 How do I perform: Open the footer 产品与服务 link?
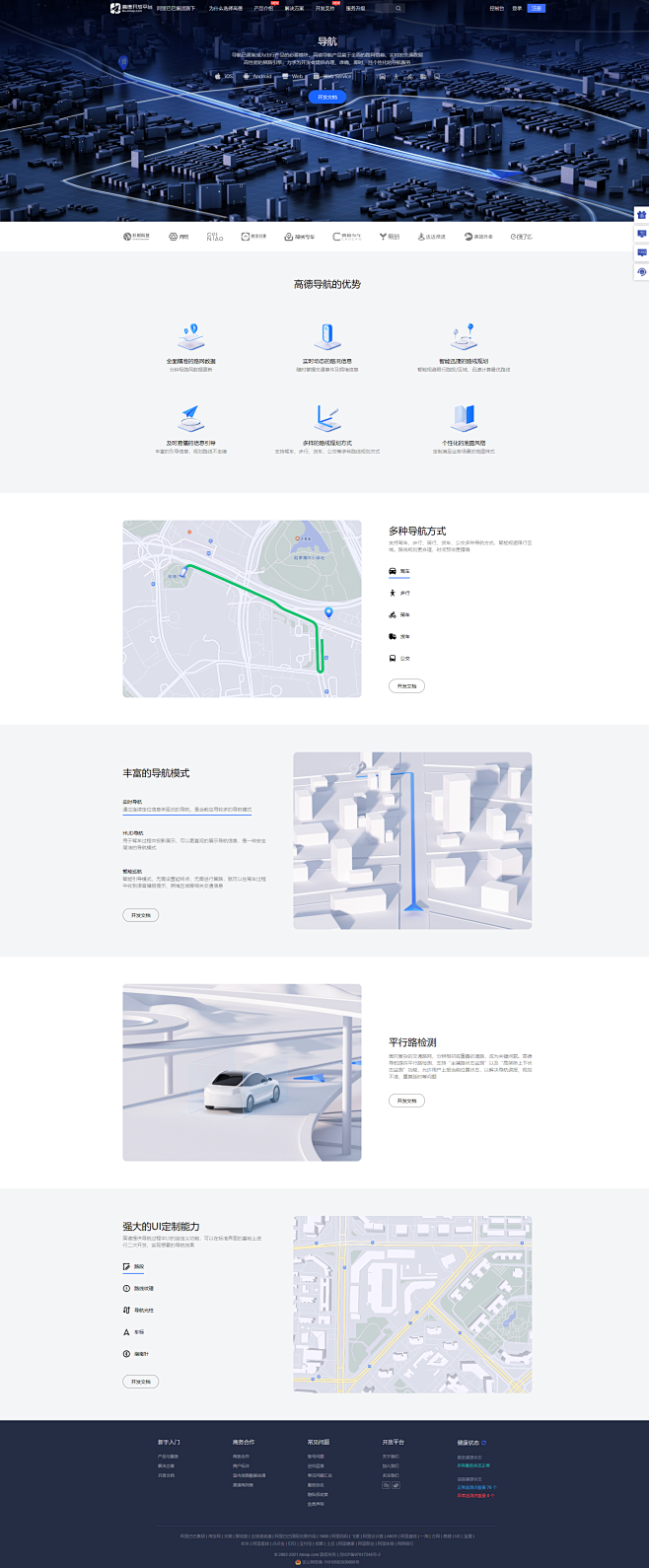[x=168, y=1457]
